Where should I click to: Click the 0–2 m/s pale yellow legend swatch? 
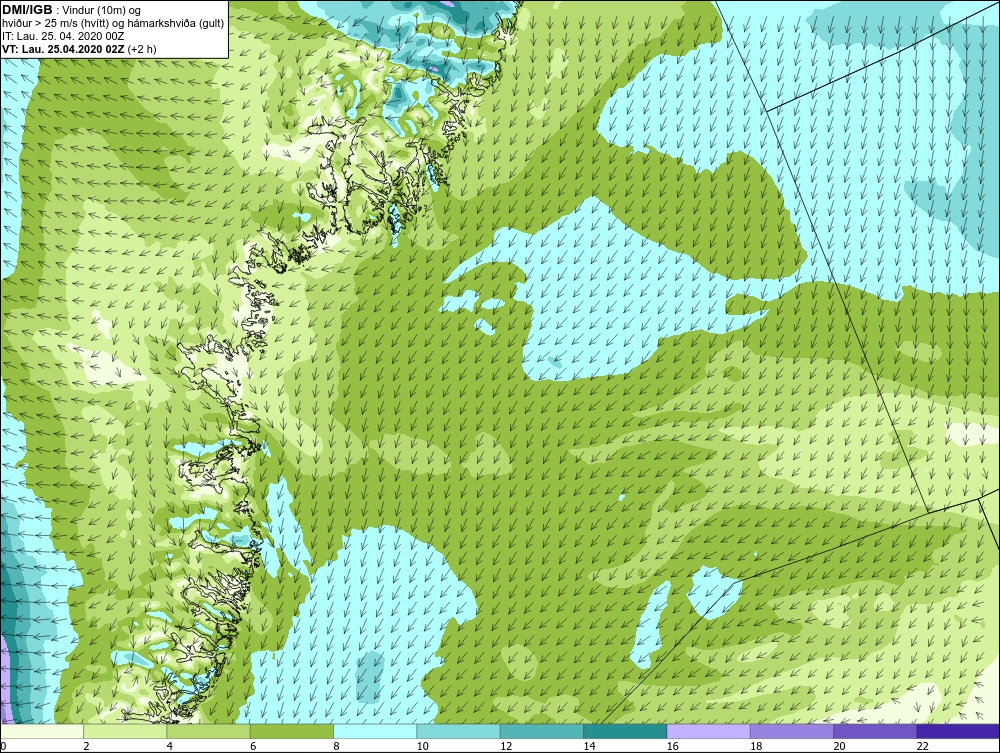[x=41, y=731]
